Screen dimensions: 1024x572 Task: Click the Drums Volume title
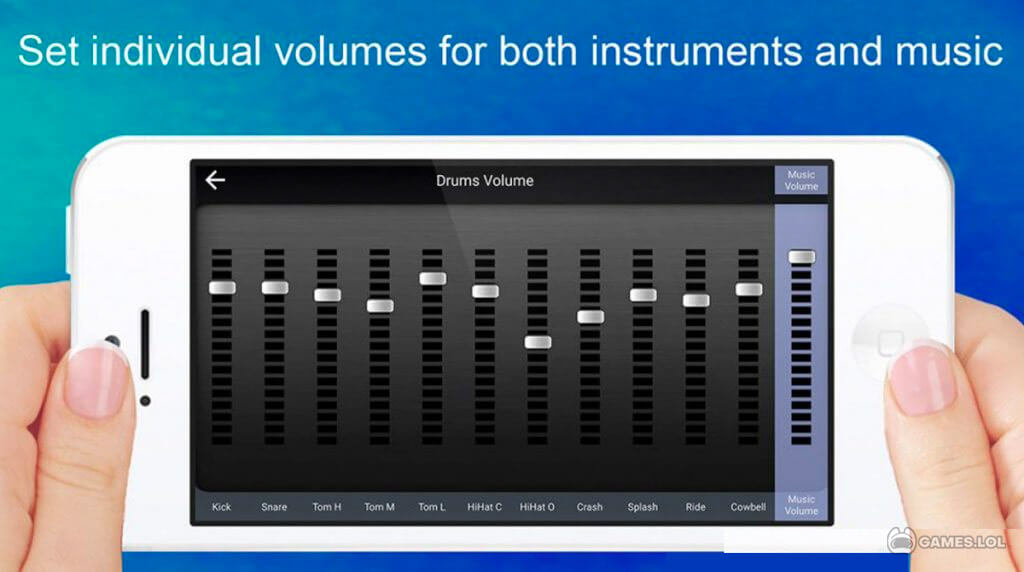point(485,181)
